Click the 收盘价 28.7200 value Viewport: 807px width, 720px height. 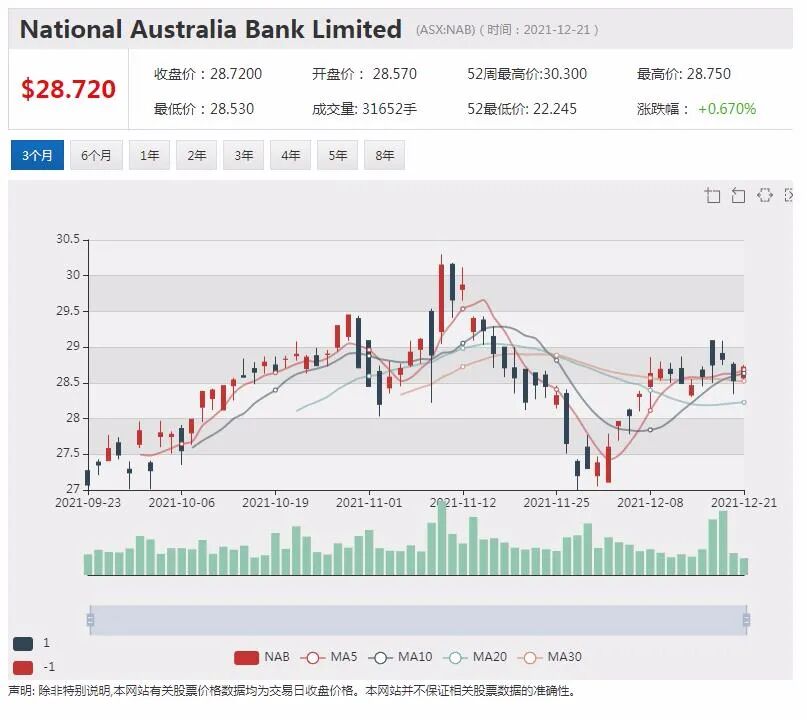208,74
